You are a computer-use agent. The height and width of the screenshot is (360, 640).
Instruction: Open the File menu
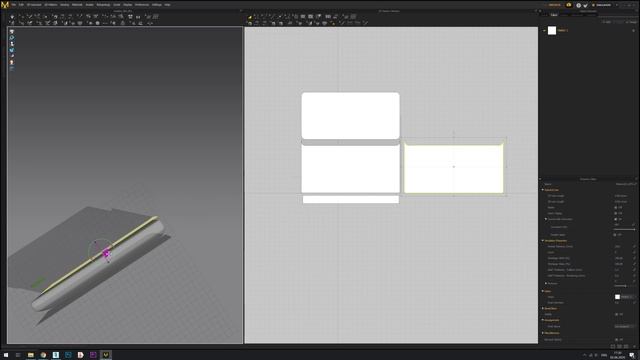(13, 5)
